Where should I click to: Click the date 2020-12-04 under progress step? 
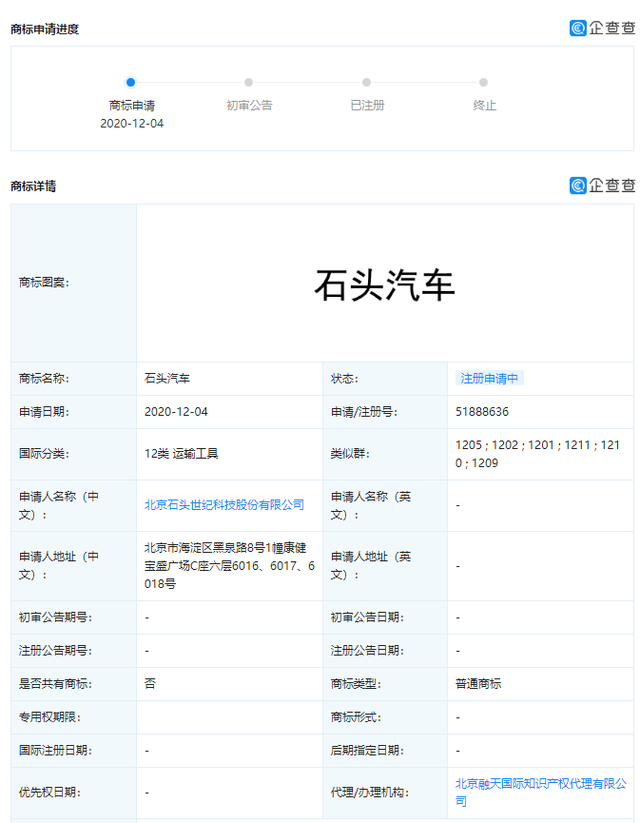(x=132, y=123)
